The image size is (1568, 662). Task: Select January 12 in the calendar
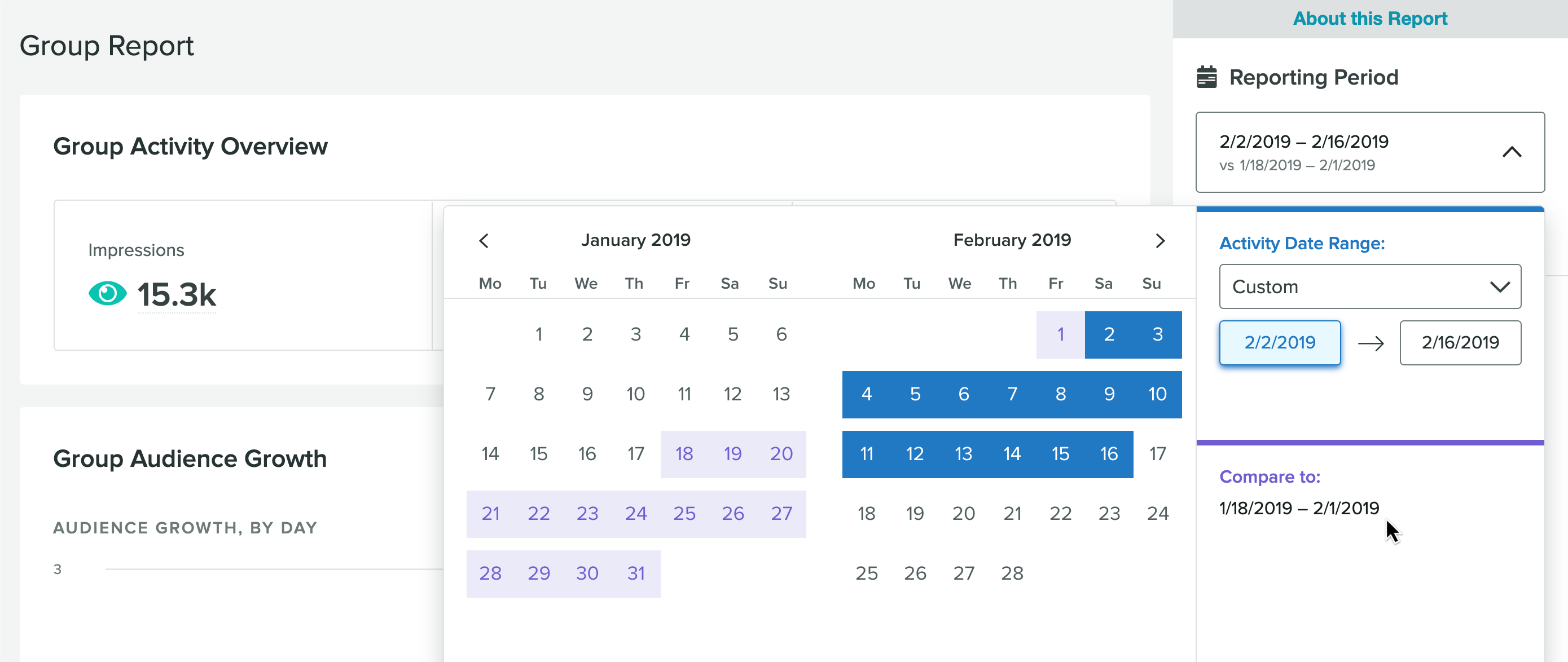(x=733, y=394)
